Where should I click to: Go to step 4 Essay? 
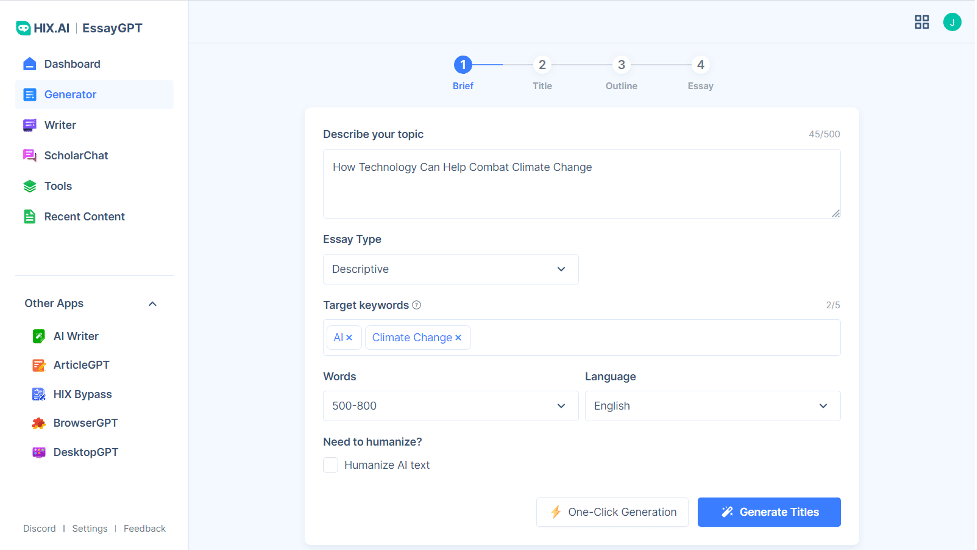click(x=700, y=65)
